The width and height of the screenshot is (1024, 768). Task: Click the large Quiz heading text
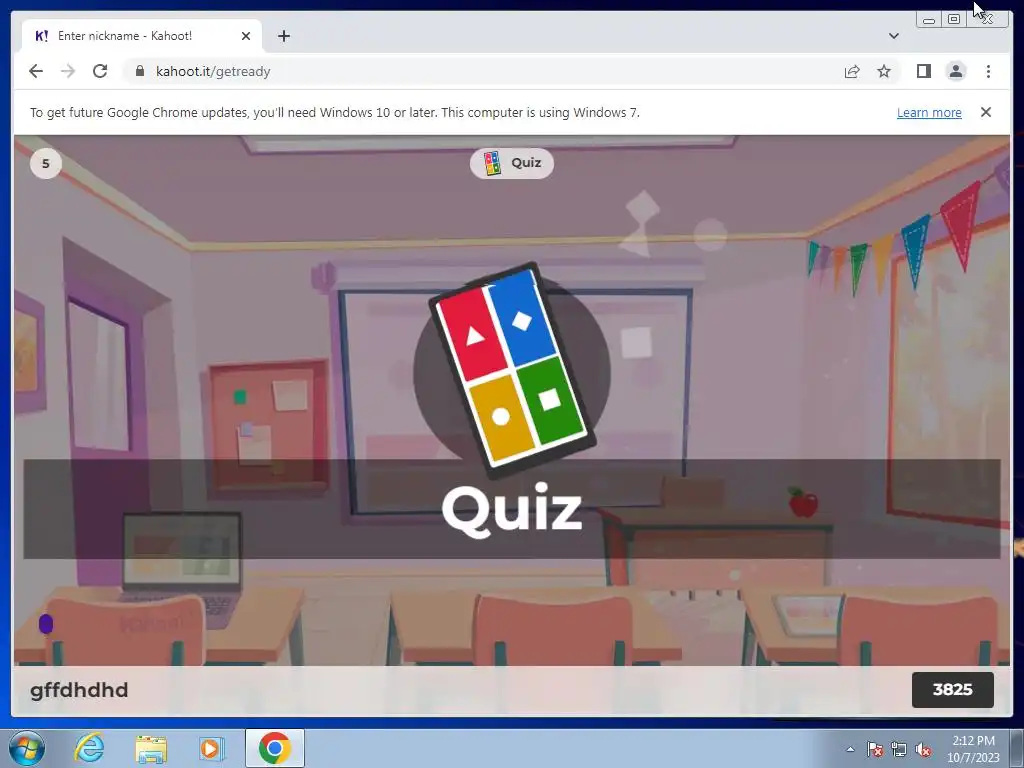tap(511, 511)
